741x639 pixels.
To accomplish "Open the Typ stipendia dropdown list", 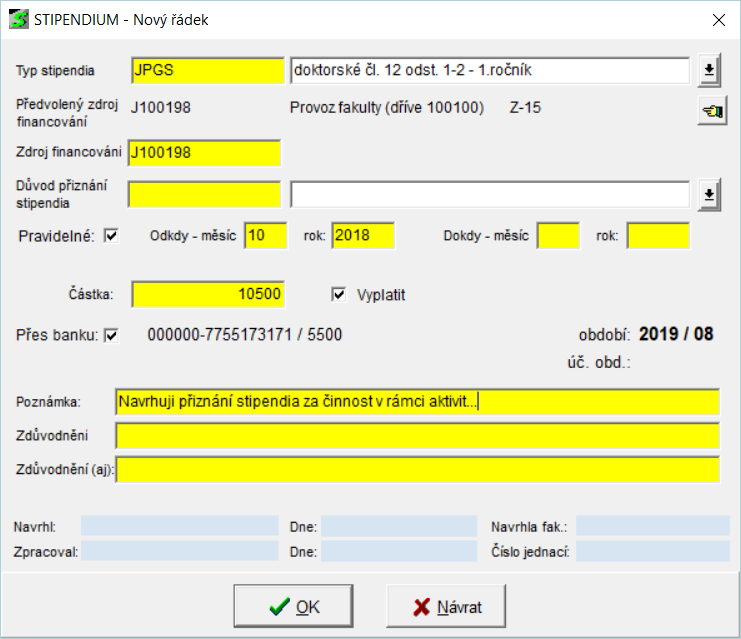I will 709,70.
